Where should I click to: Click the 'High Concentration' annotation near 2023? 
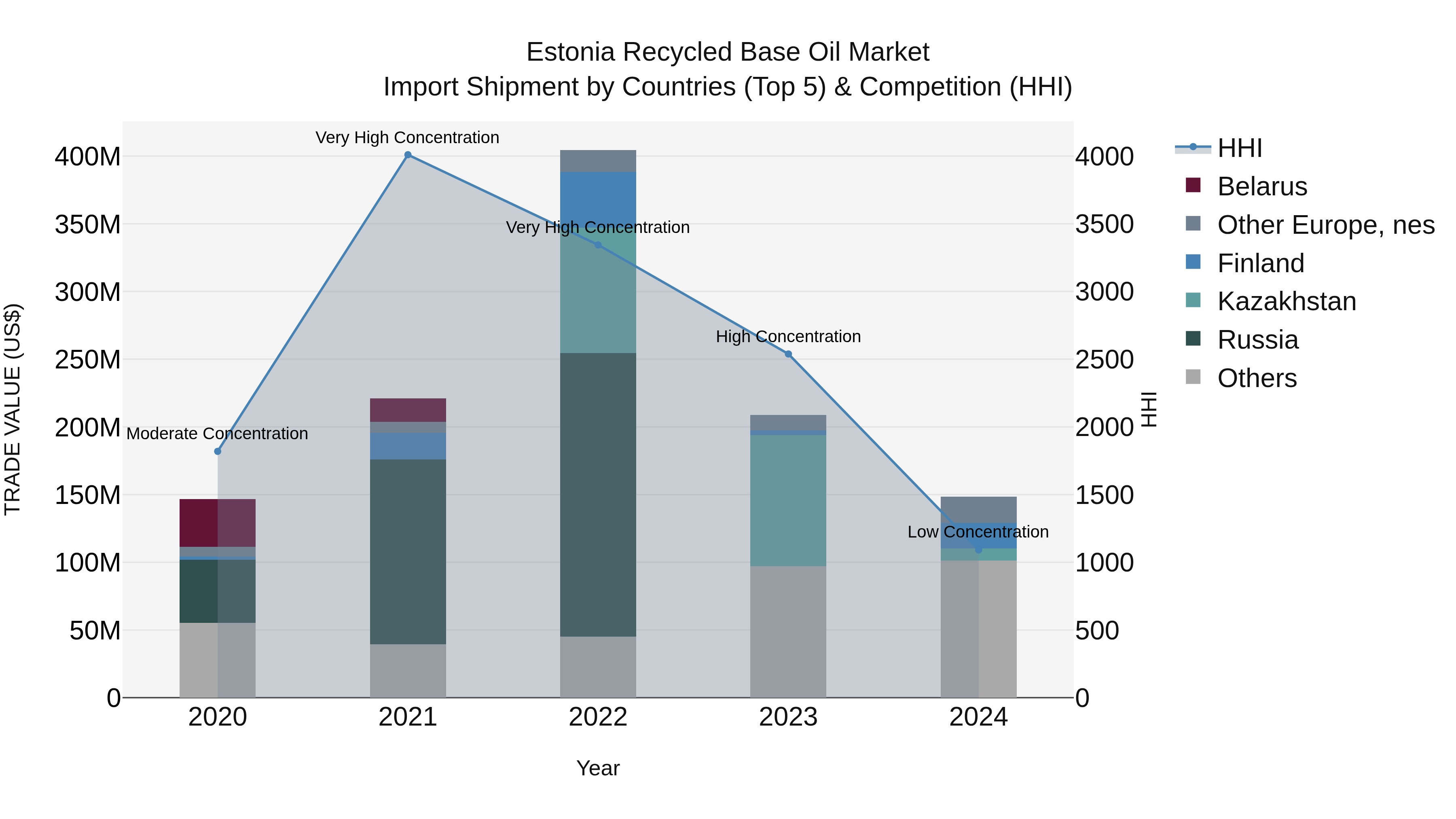pos(789,336)
